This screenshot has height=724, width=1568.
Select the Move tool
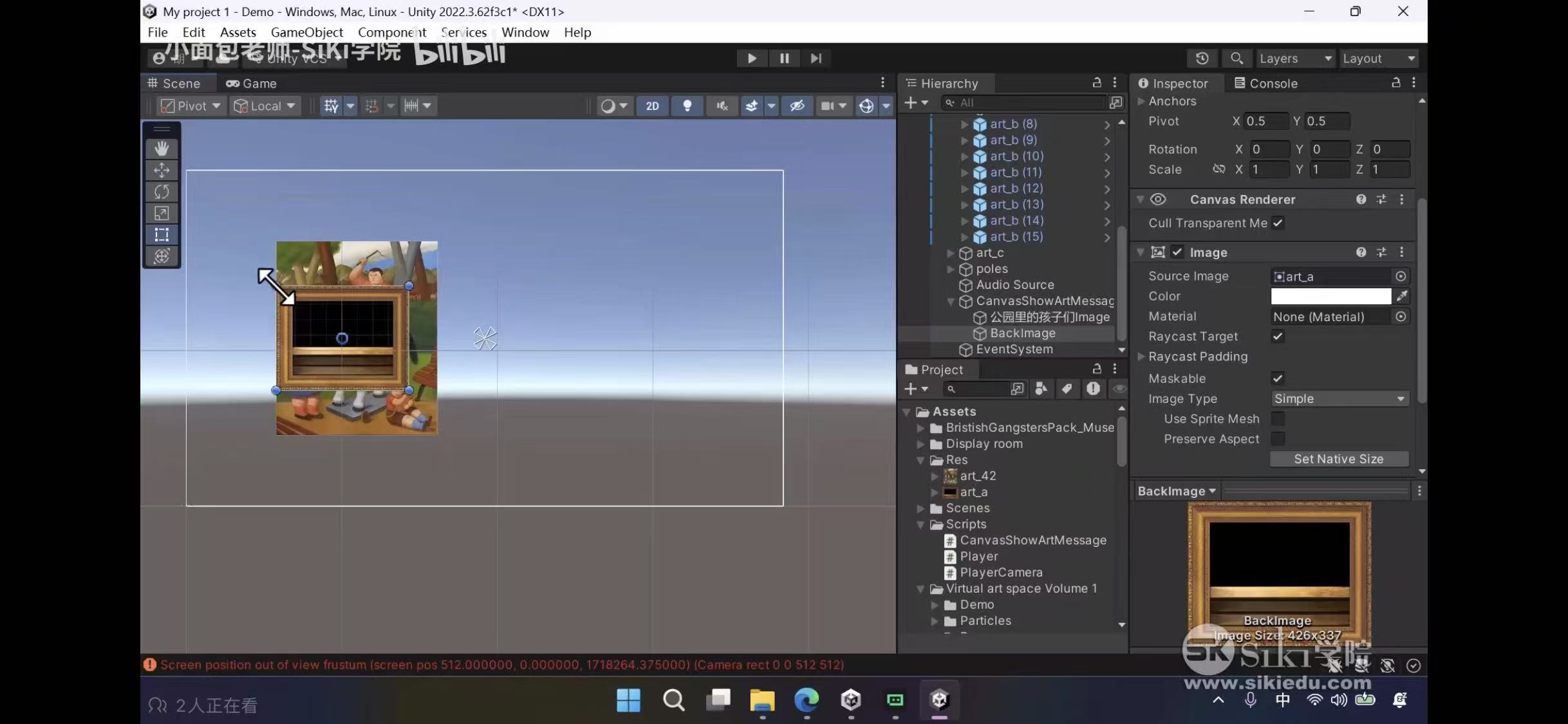(162, 170)
